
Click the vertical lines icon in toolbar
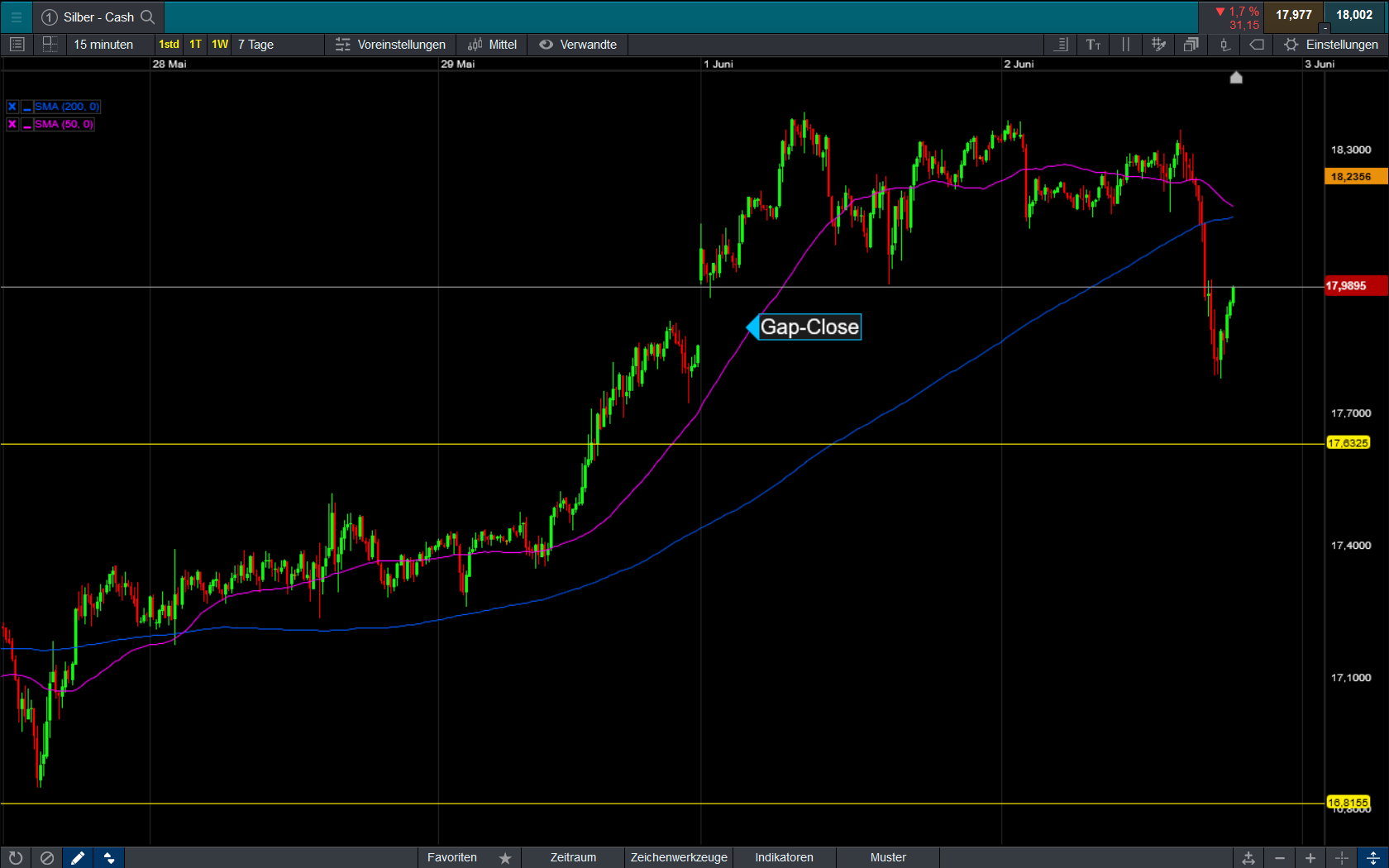coord(1125,45)
